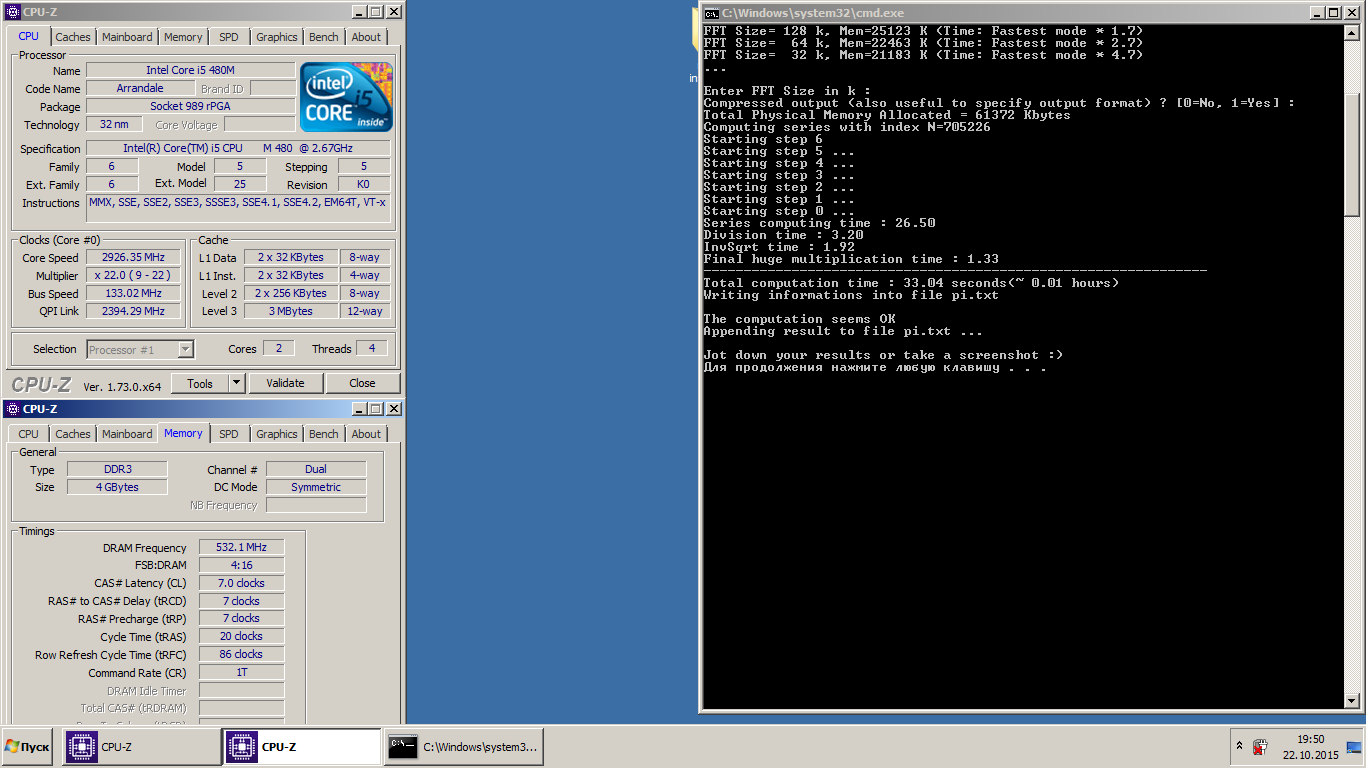Click the cmd window vertical scrollbar thumb
Image resolution: width=1366 pixels, height=768 pixels.
point(1352,155)
